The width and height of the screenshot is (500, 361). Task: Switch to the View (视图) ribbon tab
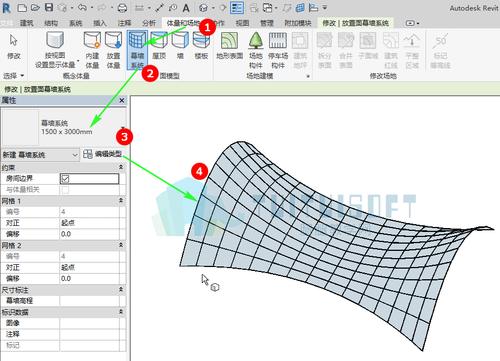coord(242,23)
